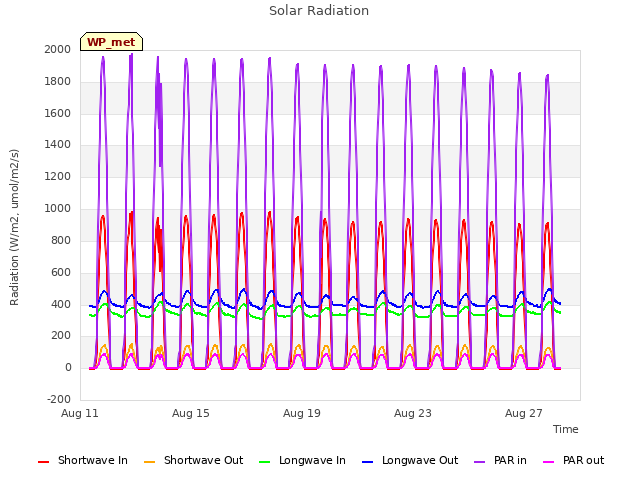Click the Aug 11 x-axis tick label

80,413
